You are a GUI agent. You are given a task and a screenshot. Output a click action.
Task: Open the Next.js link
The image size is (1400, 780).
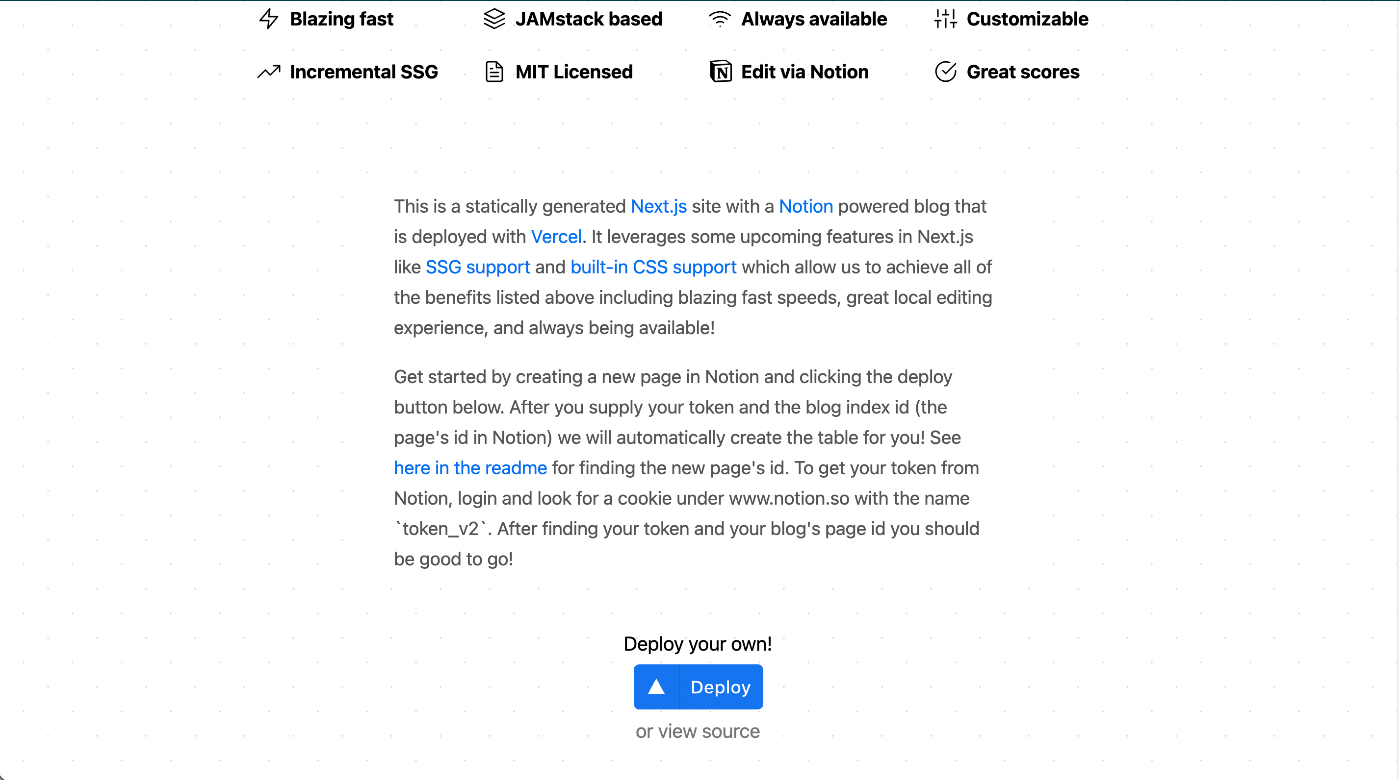658,207
